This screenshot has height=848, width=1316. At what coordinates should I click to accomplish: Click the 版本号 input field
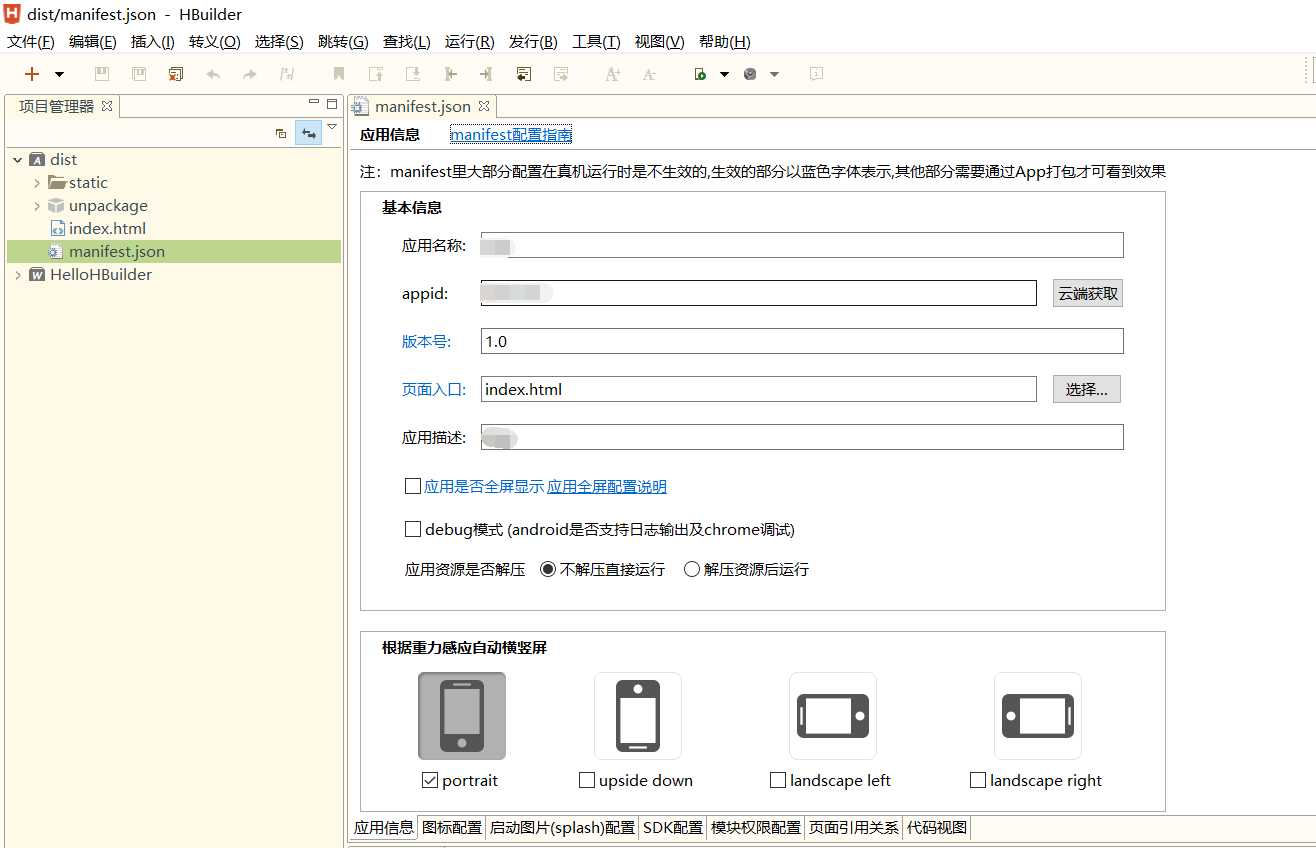coord(802,341)
